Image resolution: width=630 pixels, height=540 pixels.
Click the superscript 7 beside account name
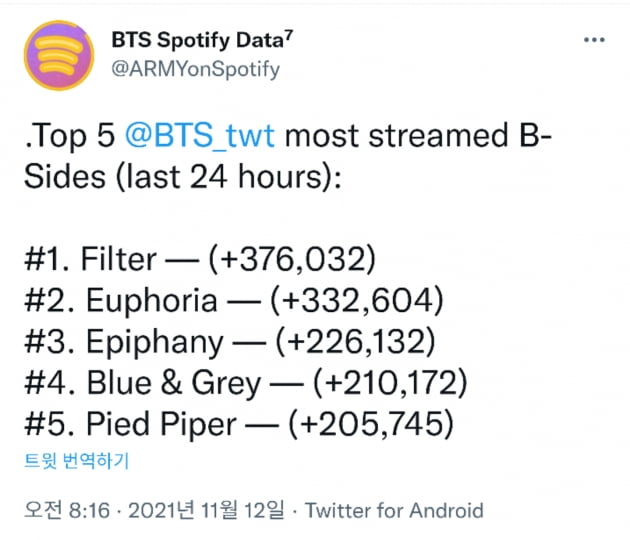[x=289, y=35]
